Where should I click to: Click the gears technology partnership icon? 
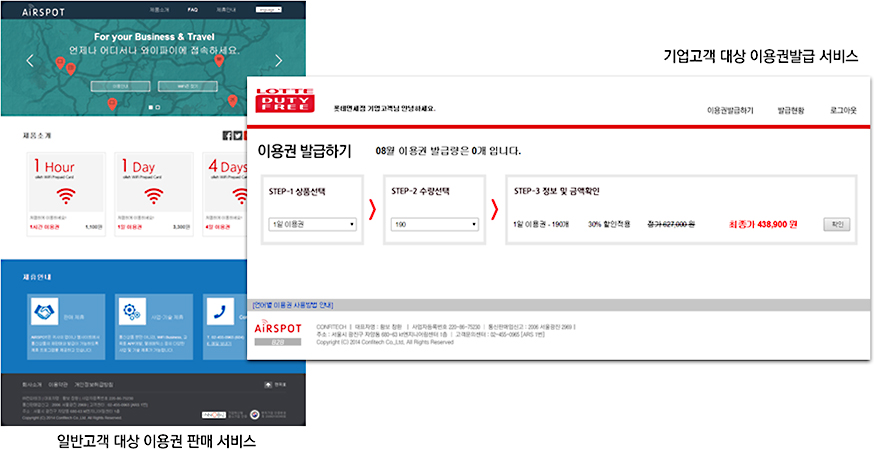(x=132, y=311)
